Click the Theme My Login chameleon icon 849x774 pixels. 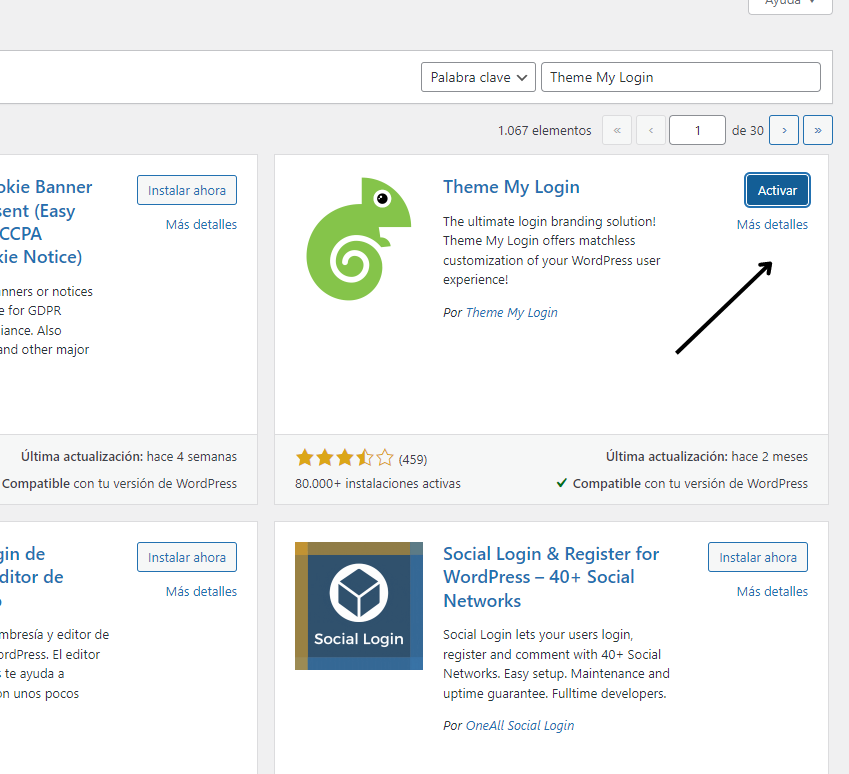[x=358, y=240]
